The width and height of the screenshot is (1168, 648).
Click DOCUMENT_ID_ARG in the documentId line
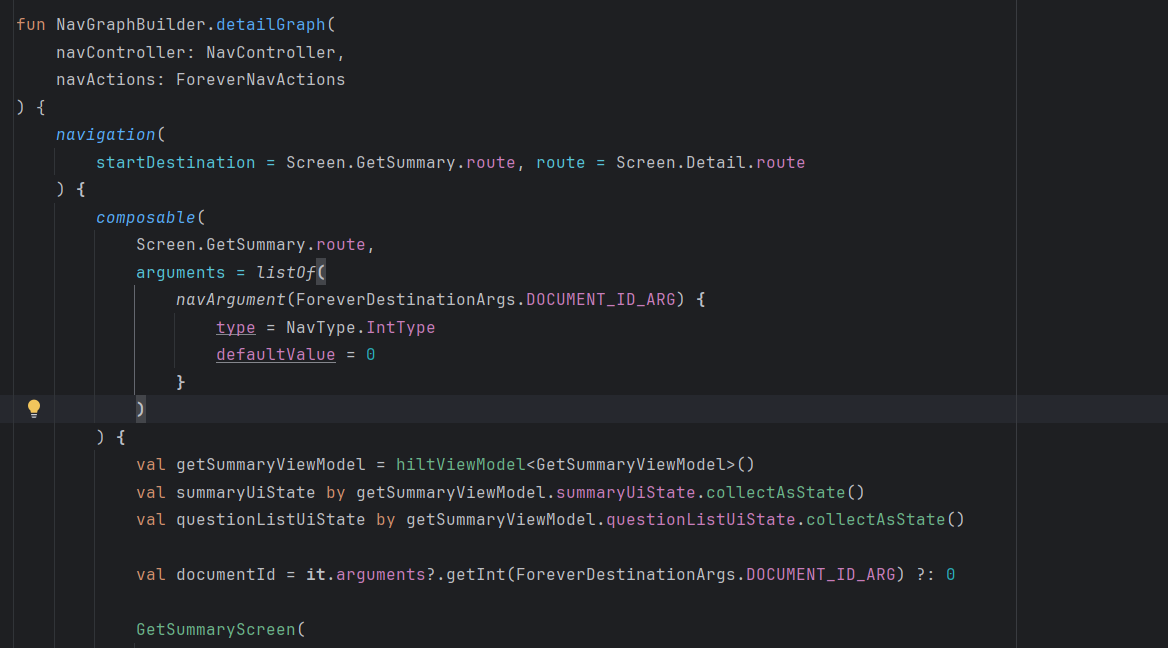820,574
